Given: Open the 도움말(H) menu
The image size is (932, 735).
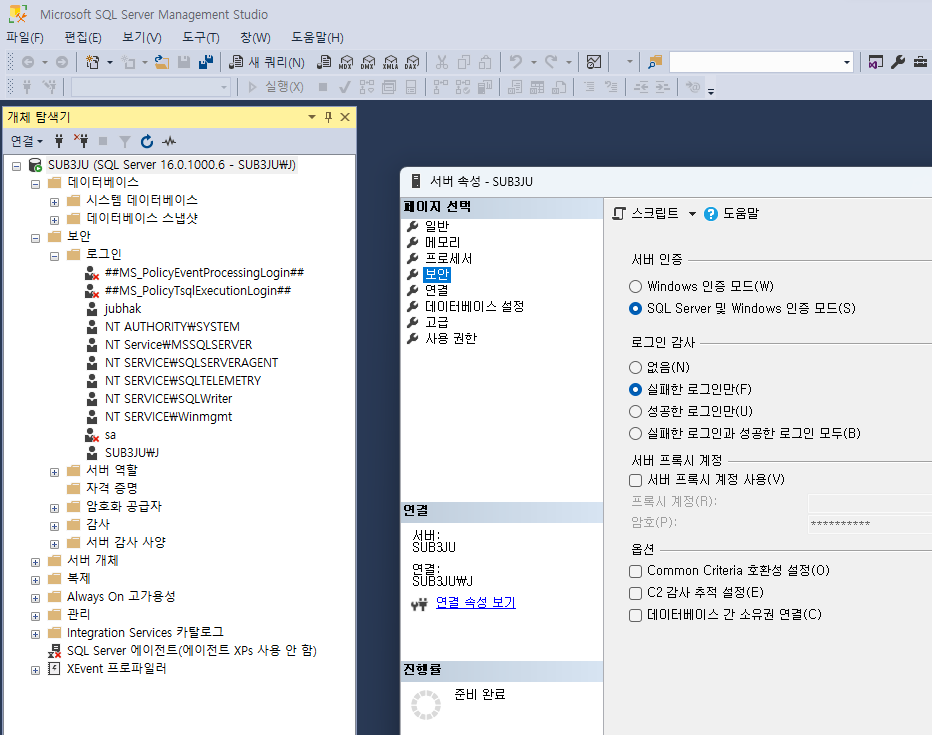Looking at the screenshot, I should point(317,37).
